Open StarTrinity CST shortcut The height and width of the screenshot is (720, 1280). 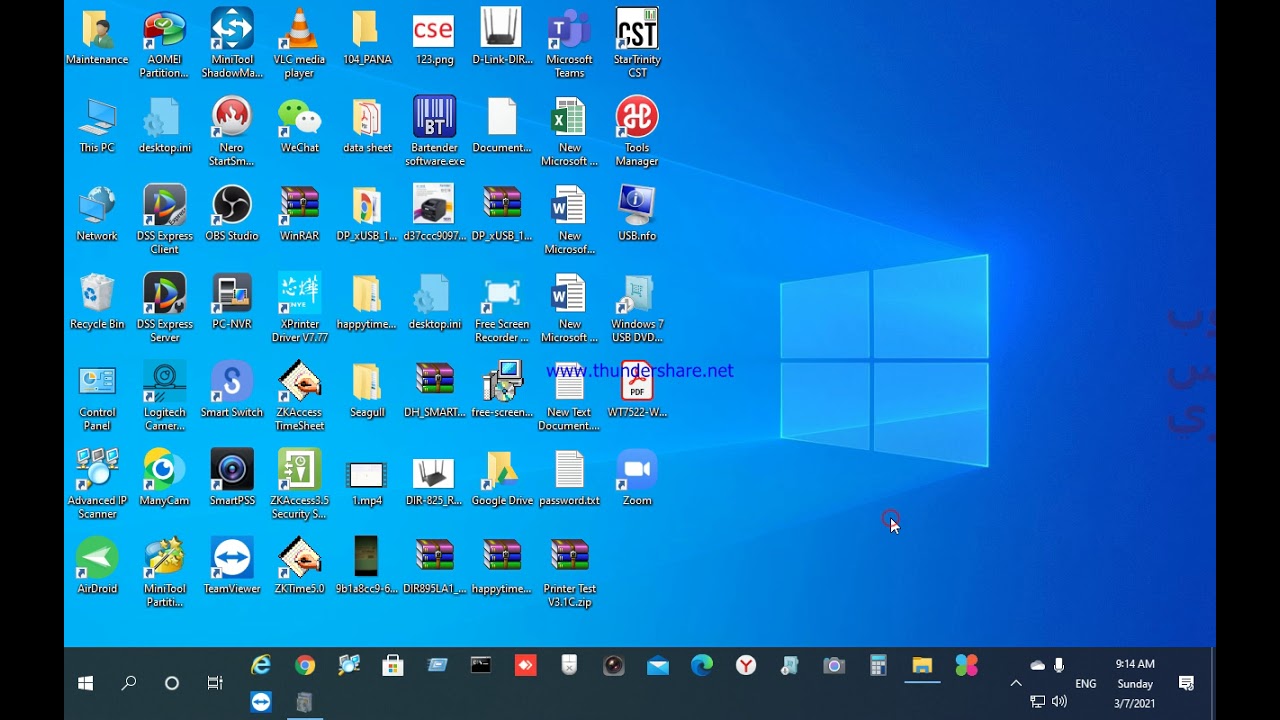637,44
